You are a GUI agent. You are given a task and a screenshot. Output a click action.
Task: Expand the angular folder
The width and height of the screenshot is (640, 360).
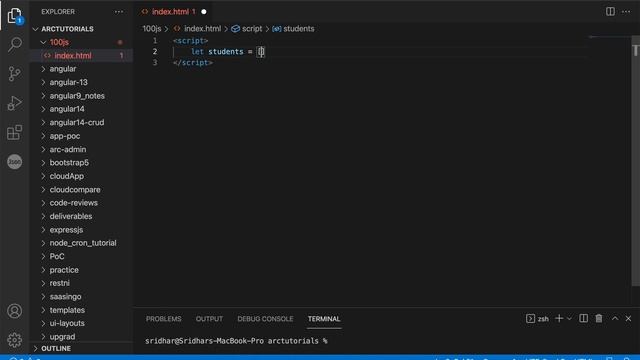coord(63,69)
